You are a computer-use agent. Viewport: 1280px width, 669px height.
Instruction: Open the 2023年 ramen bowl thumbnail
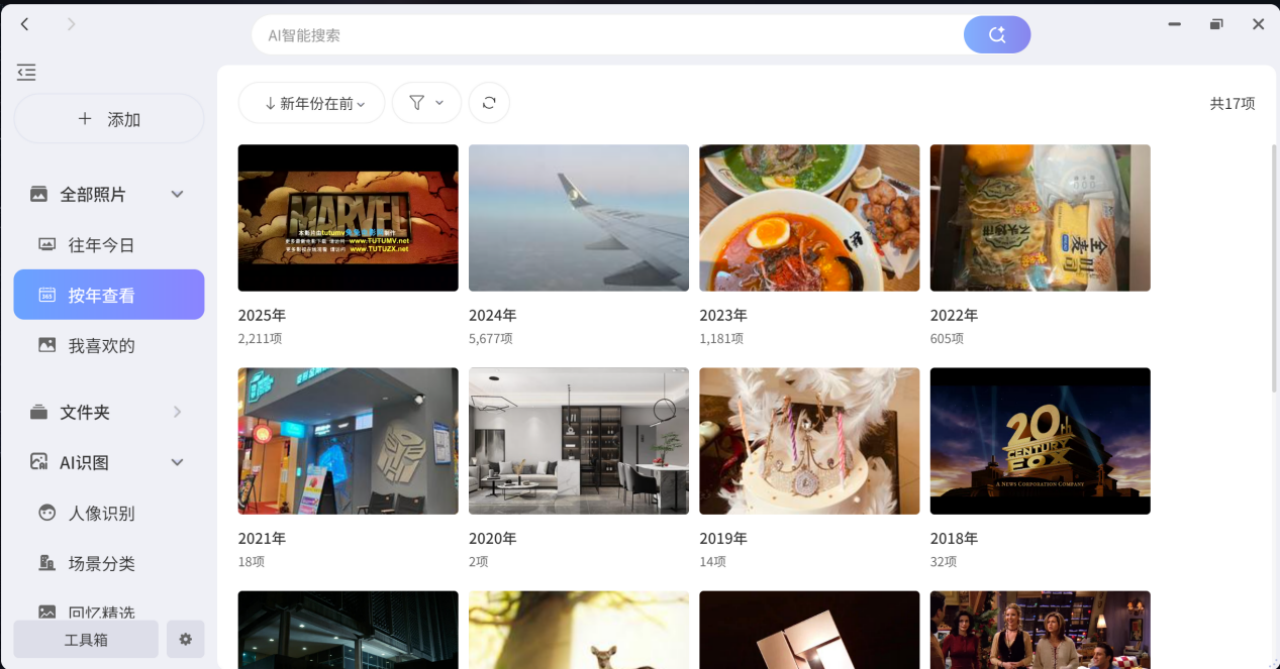pos(810,218)
